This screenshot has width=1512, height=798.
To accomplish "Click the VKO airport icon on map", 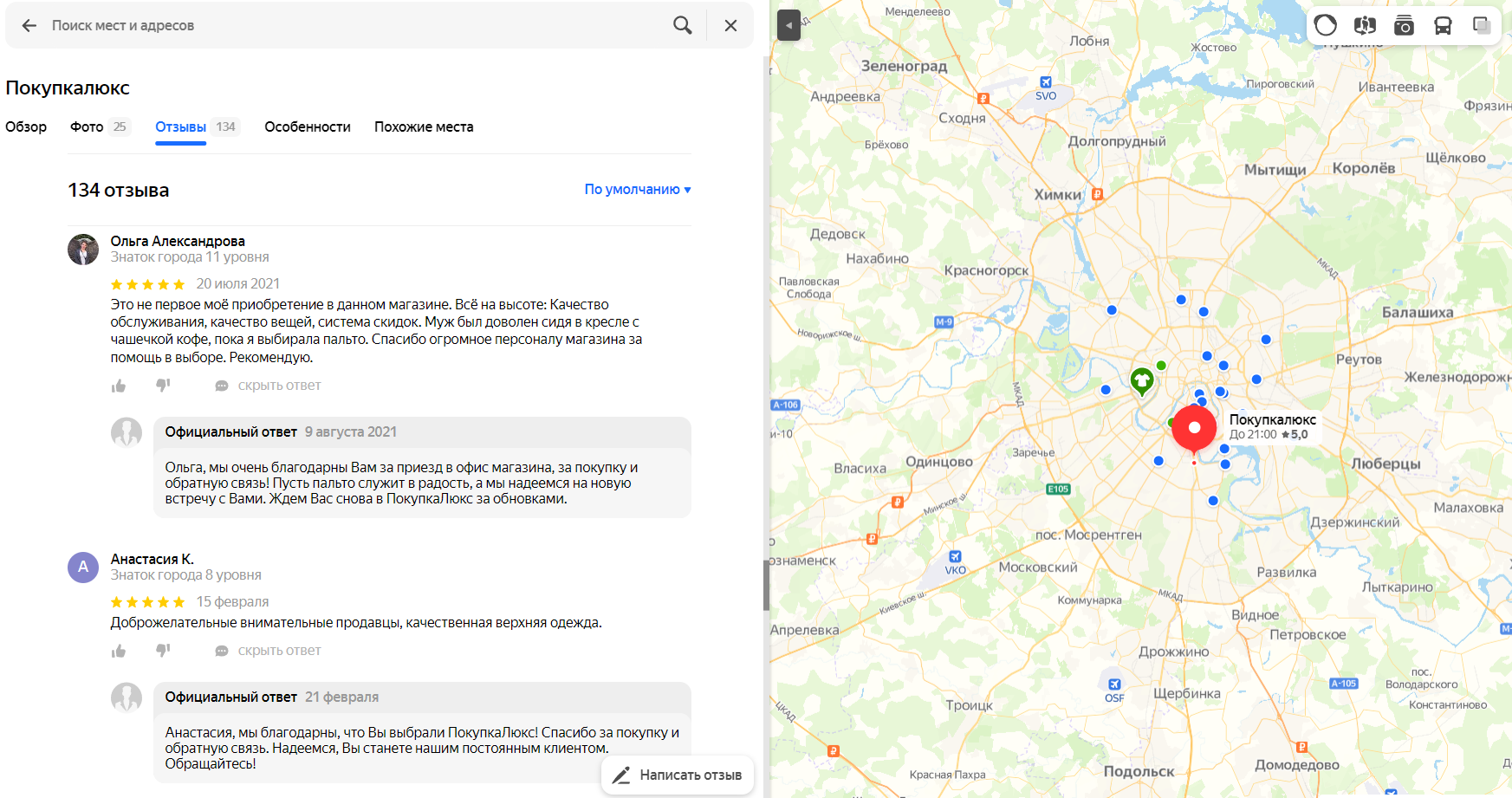I will coord(955,556).
